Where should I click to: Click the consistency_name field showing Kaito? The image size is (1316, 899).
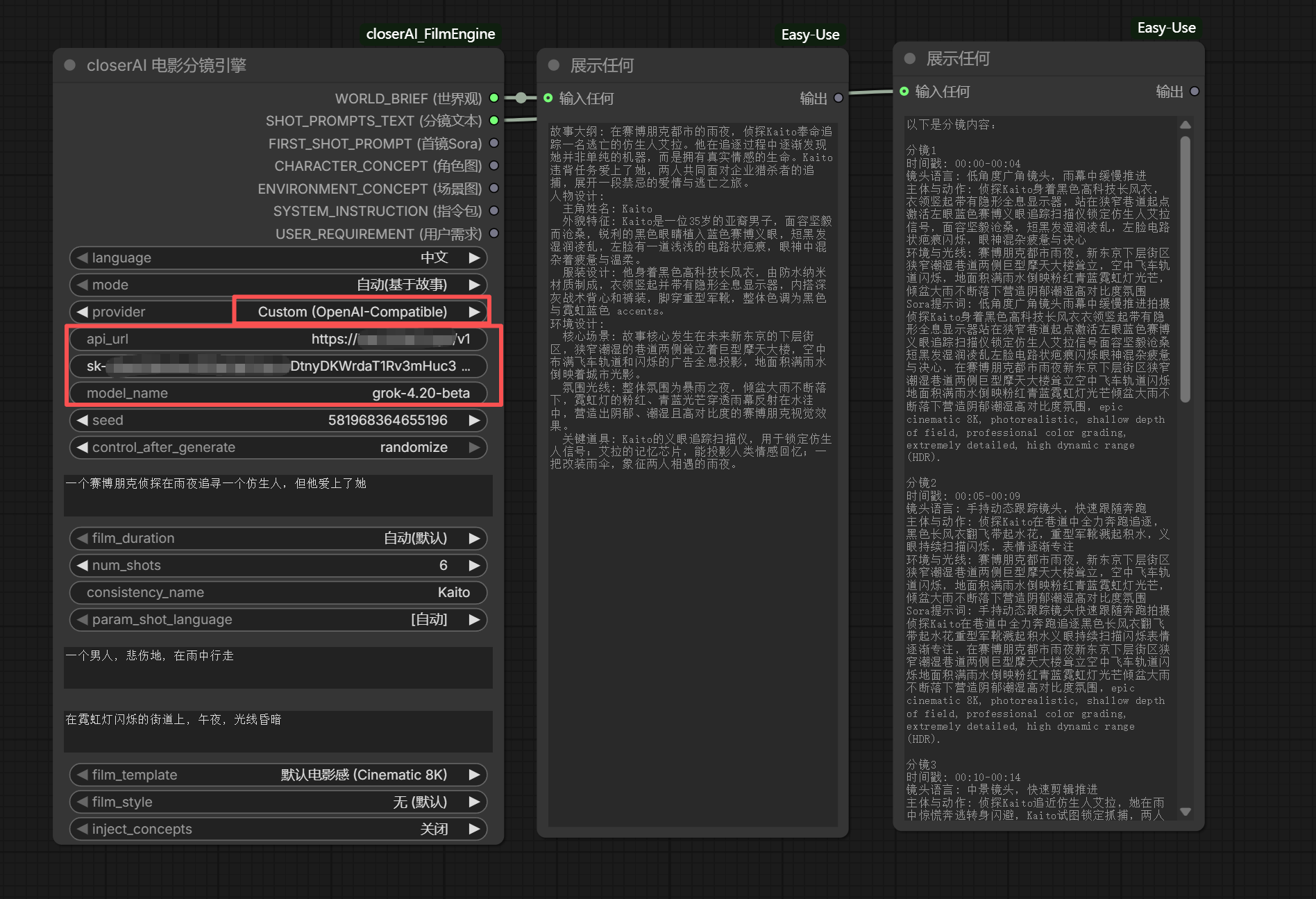pos(278,592)
